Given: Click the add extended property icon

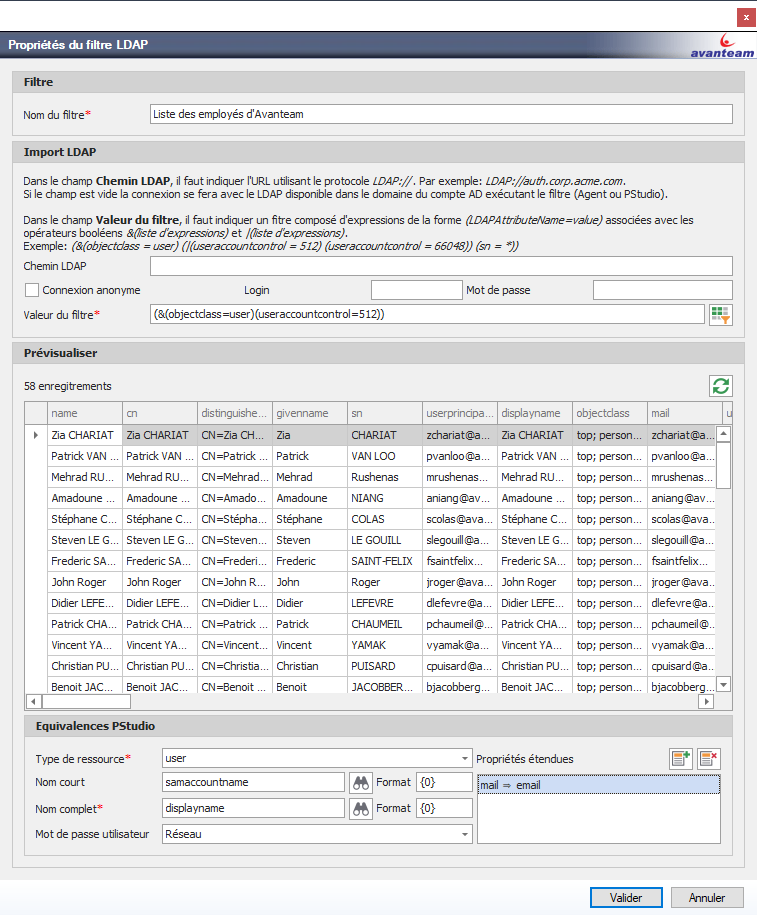Looking at the screenshot, I should click(680, 759).
